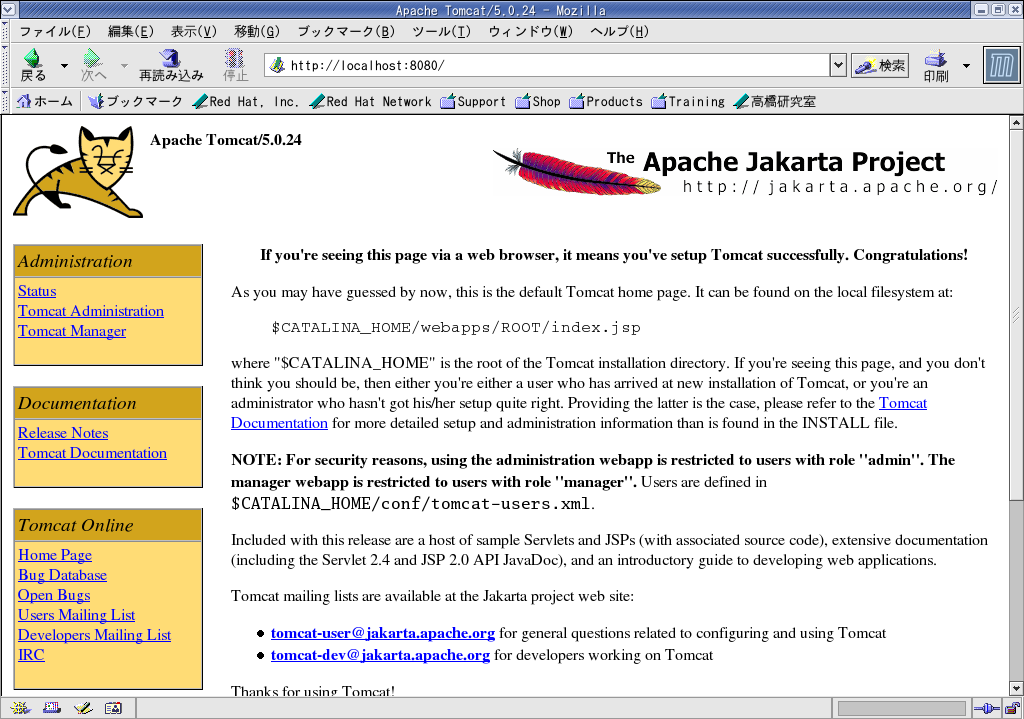This screenshot has width=1024, height=719.
Task: Open the Forward button history dropdown arrow
Action: point(124,65)
